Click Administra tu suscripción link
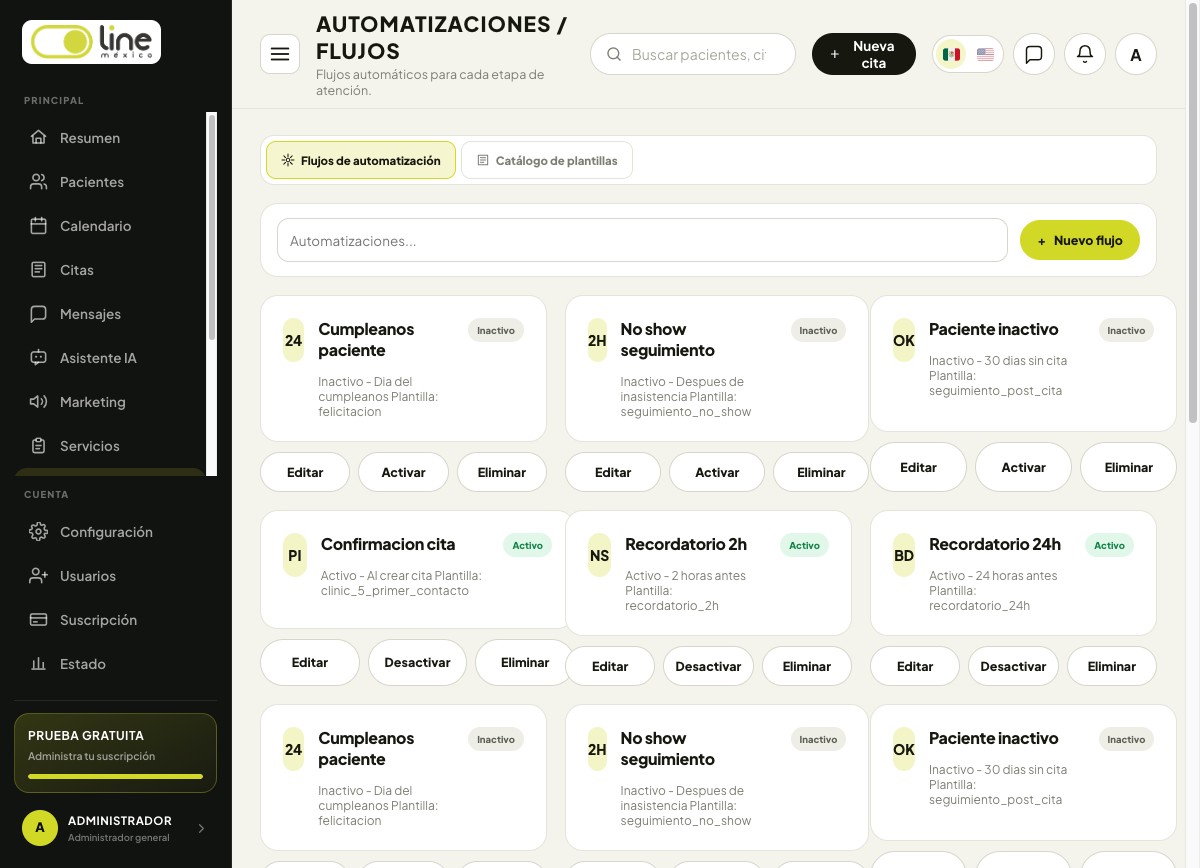Screen dimensions: 1200x868 91,756
